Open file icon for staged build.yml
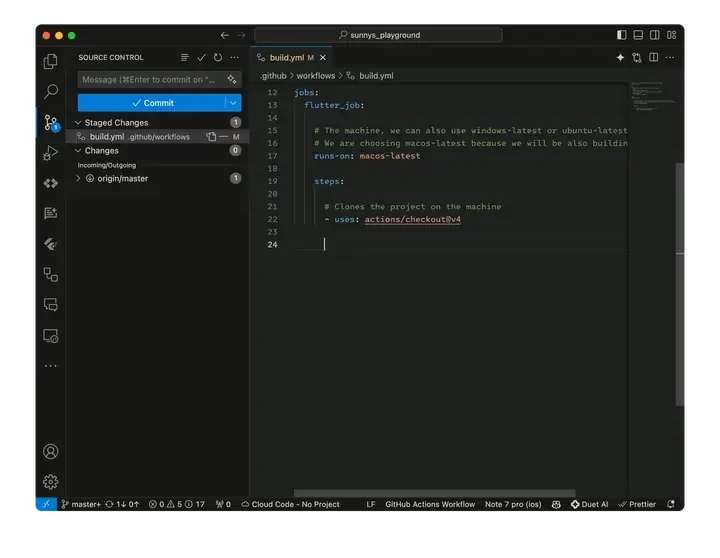The image size is (720, 558). (x=211, y=136)
